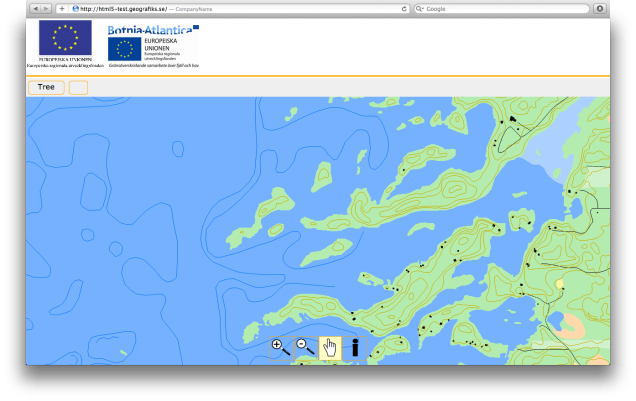Activate the pan hand tool

click(x=330, y=348)
